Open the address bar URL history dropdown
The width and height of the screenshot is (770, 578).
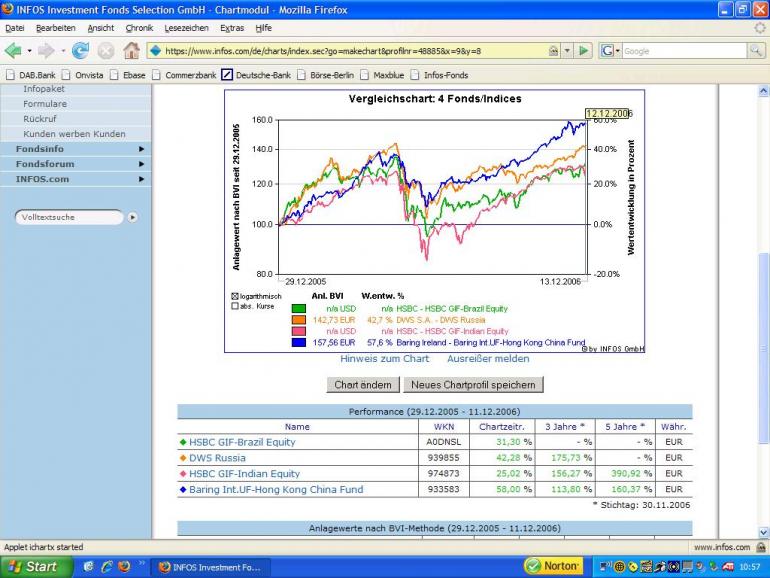tap(567, 51)
